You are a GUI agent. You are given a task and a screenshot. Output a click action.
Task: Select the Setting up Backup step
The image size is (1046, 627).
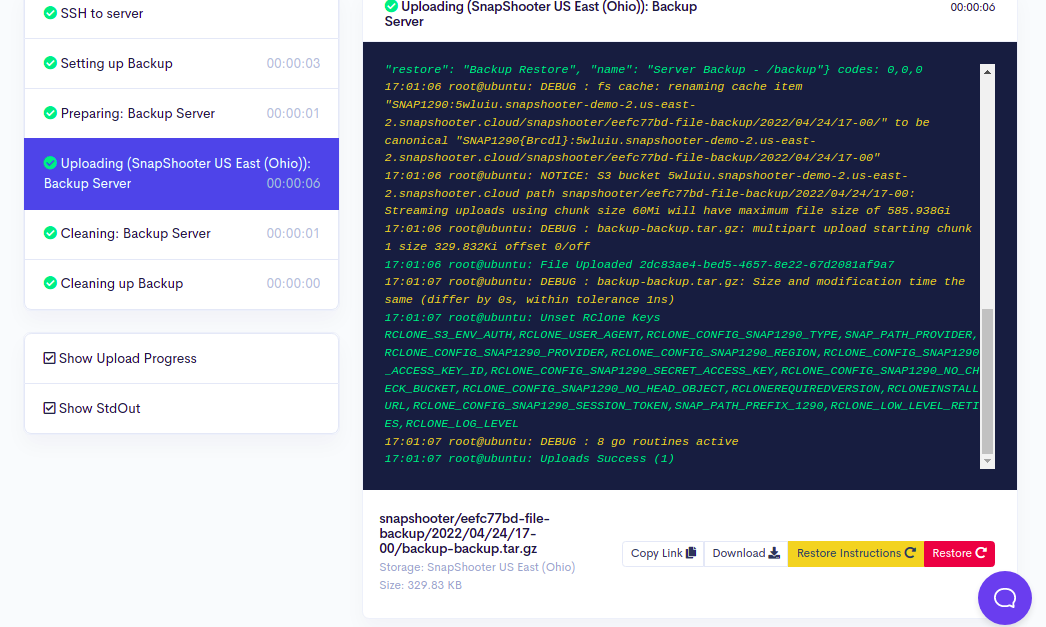(181, 63)
